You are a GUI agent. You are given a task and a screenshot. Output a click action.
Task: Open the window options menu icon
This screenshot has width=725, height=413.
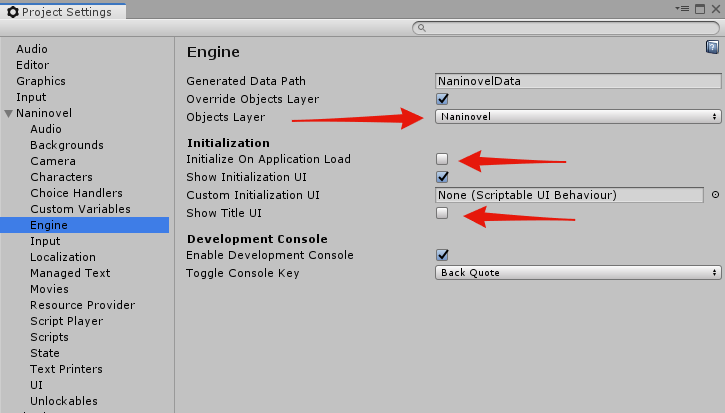point(682,9)
